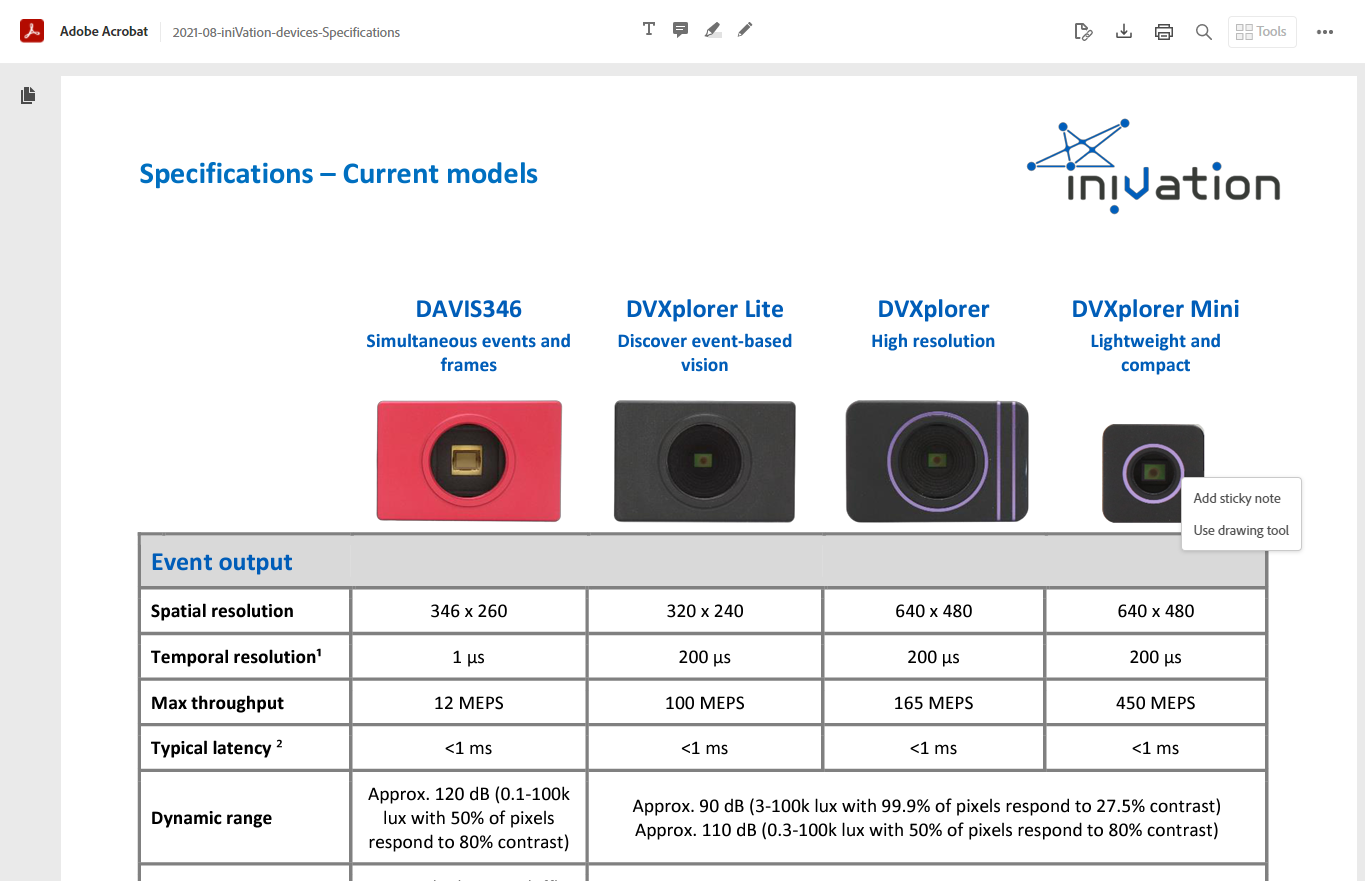Click the red DAVIS346 camera image
The image size is (1365, 884).
tap(469, 461)
